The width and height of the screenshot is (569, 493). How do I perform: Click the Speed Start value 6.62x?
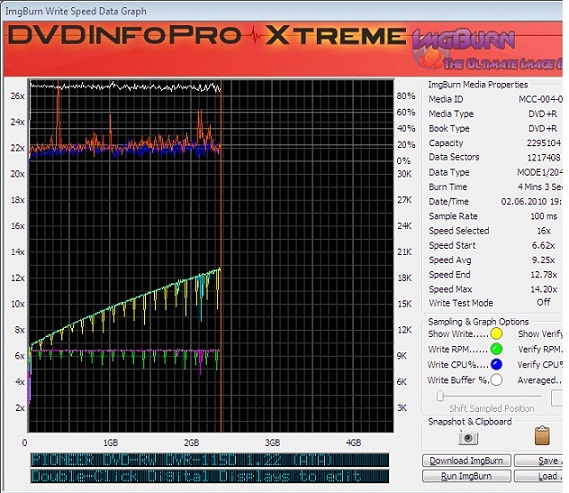[543, 245]
